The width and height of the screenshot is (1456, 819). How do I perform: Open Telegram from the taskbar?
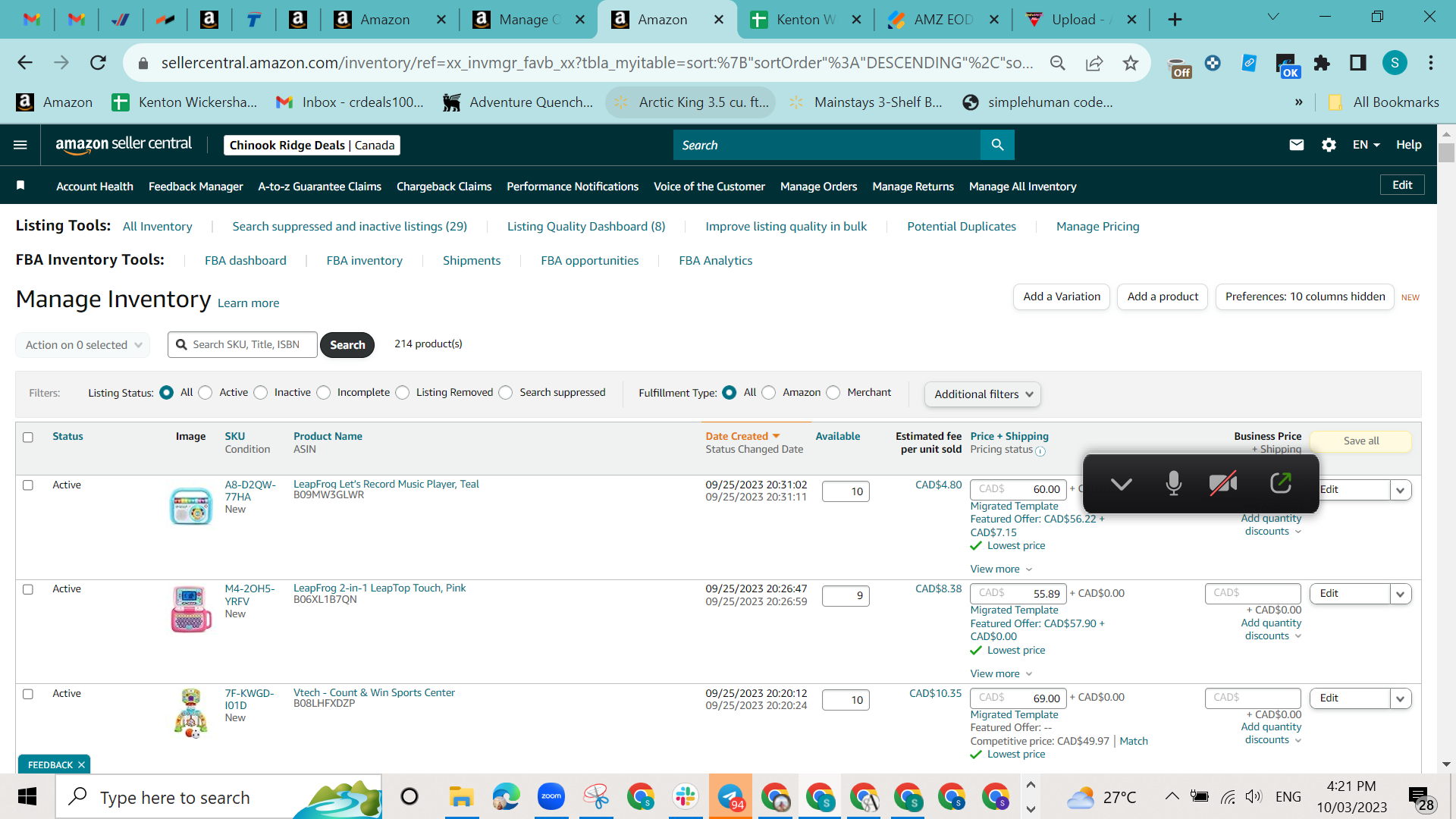point(730,797)
